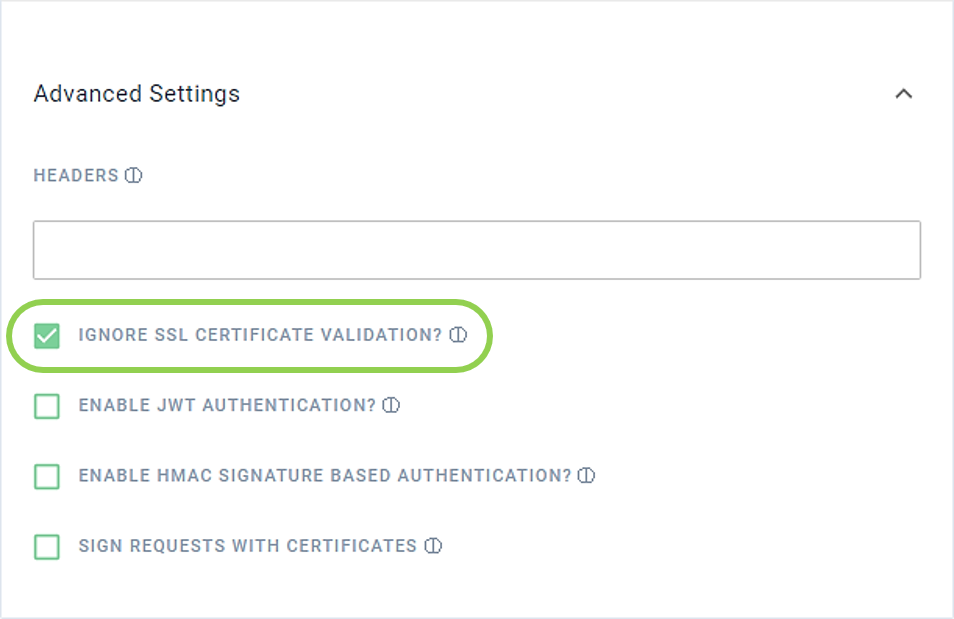Check the Sign Requests With Certificates box
The width and height of the screenshot is (954, 619).
[47, 547]
